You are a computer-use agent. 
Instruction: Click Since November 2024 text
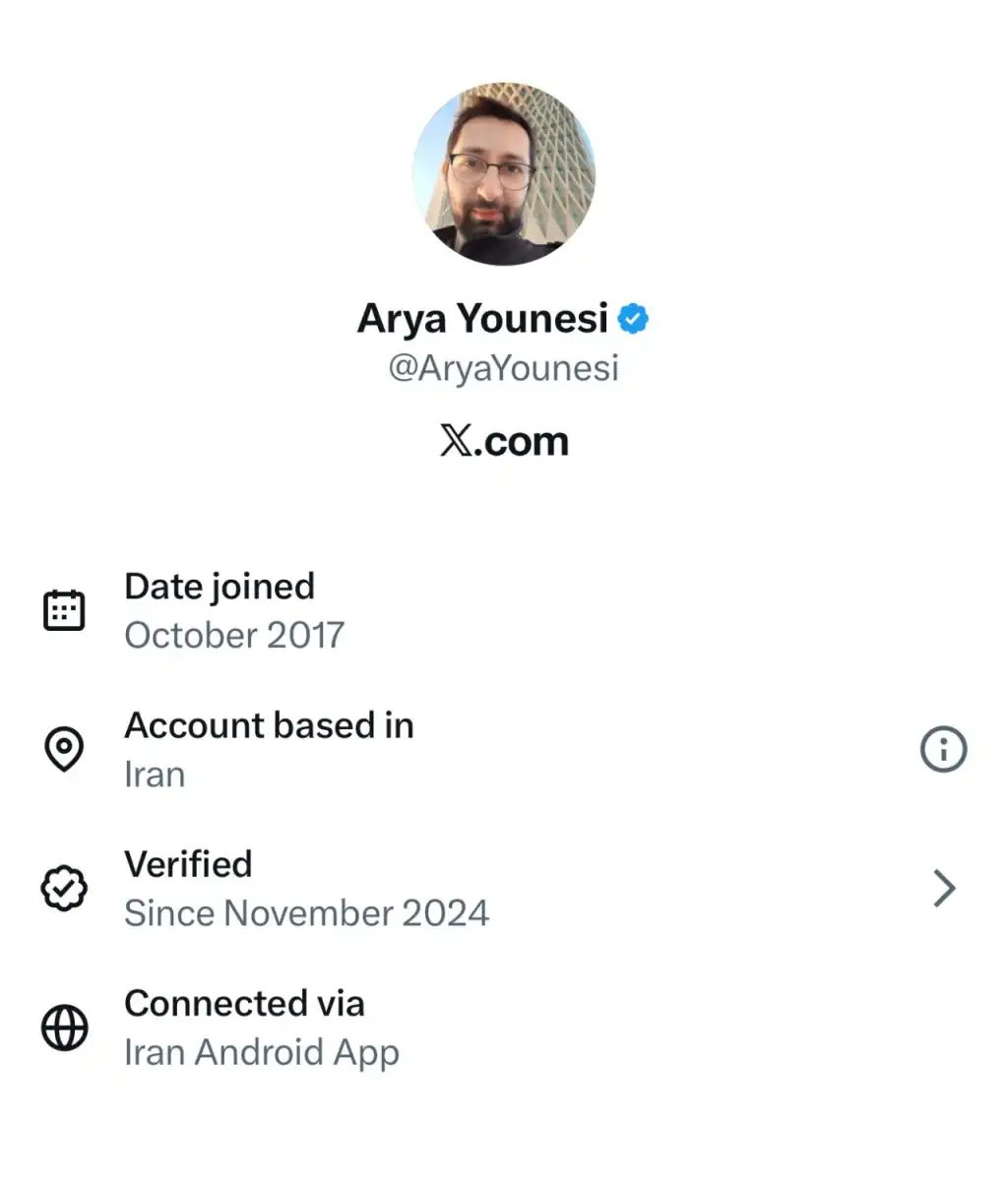tap(306, 913)
